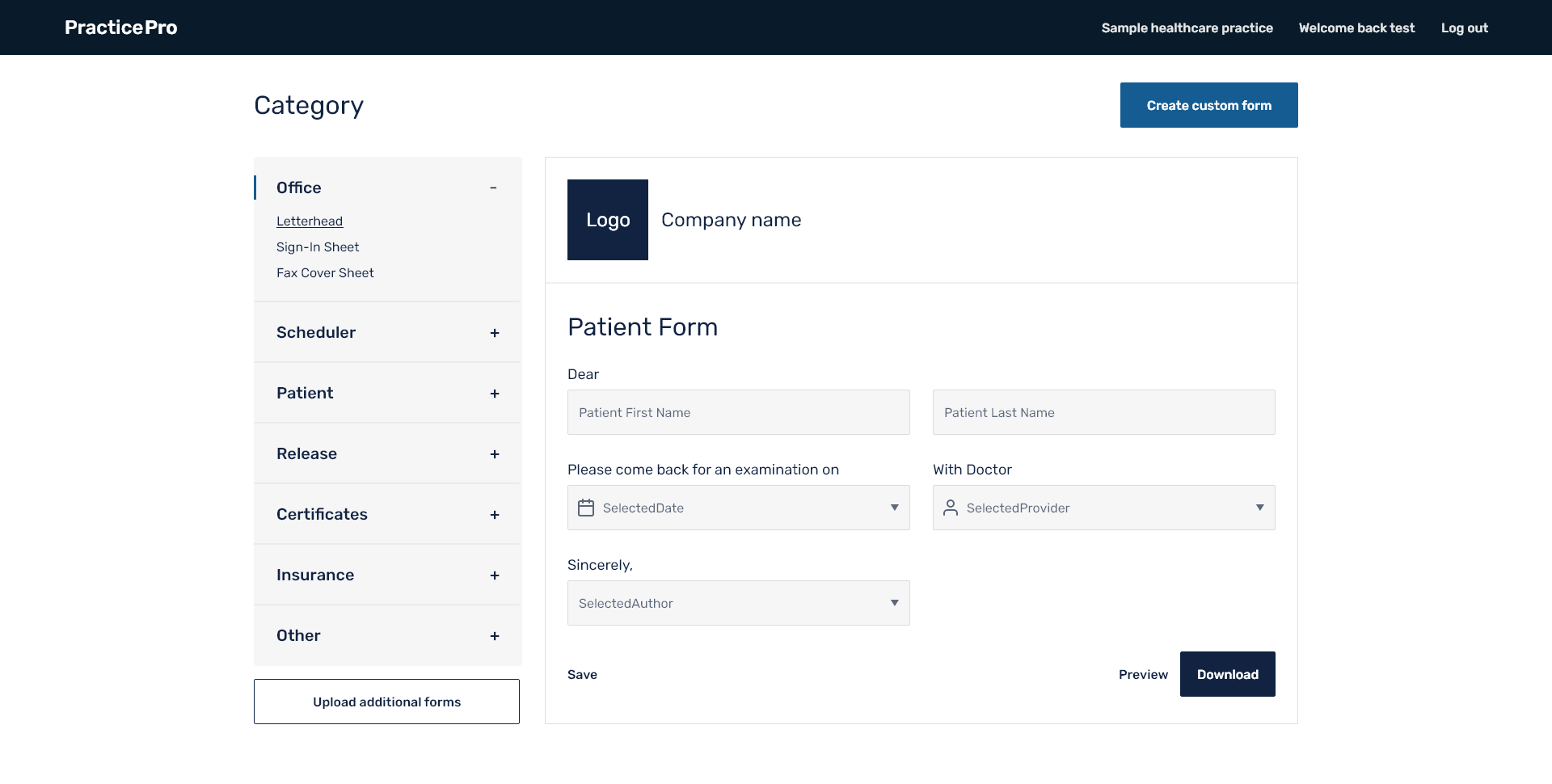The image size is (1552, 784).
Task: Select the Letterhead form link
Action: 310,221
